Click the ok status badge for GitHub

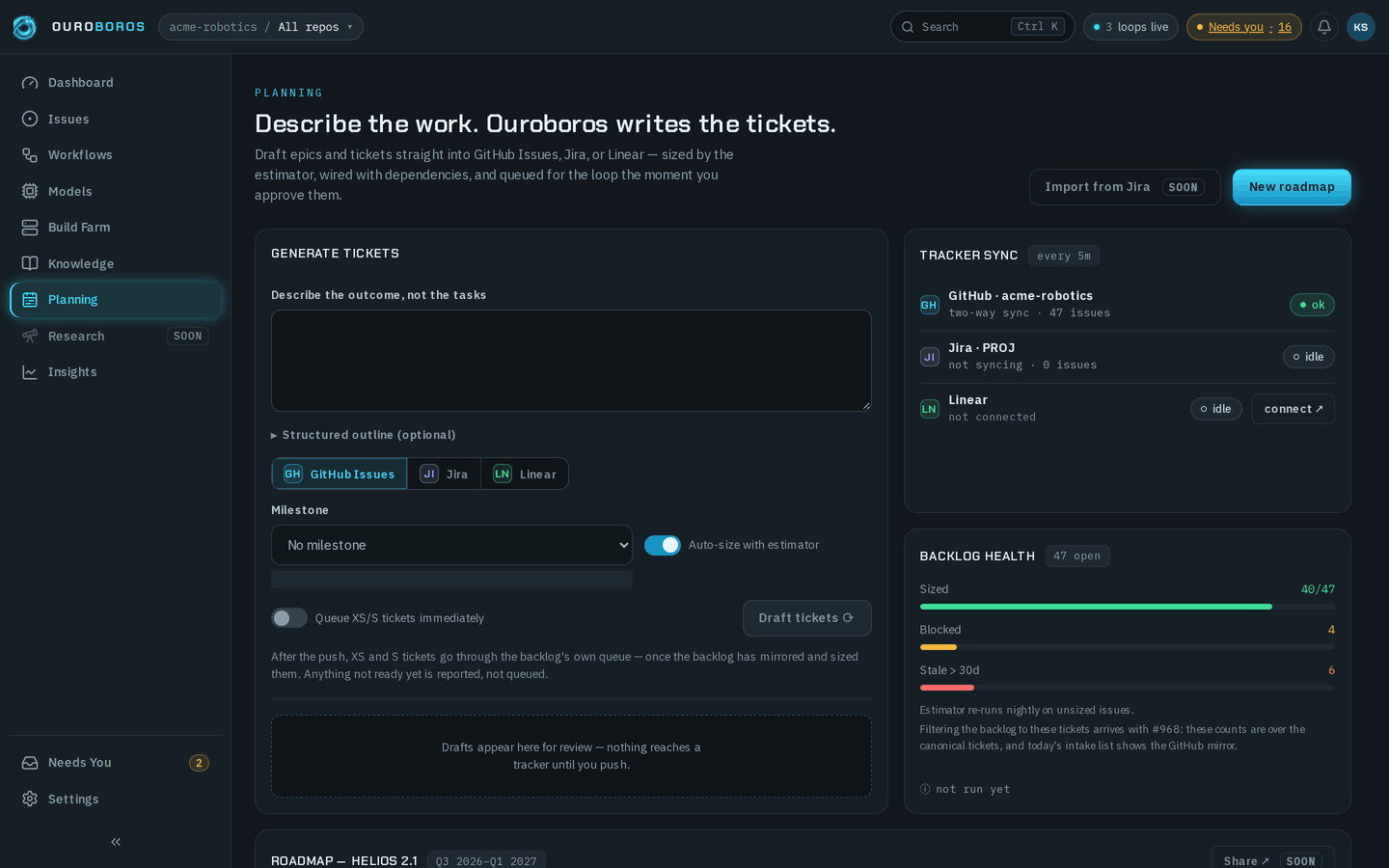[1312, 305]
